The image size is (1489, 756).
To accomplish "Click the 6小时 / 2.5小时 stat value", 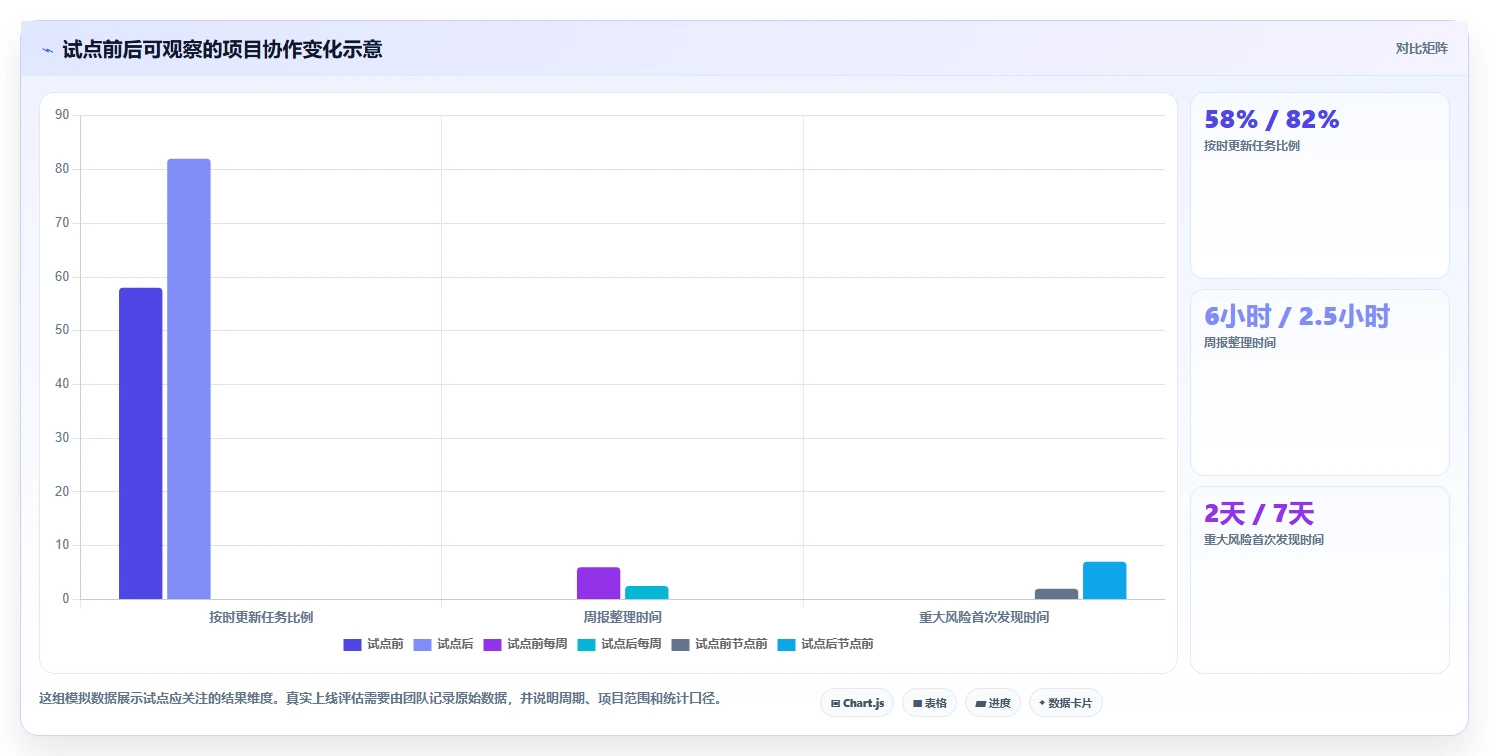I will click(1297, 316).
